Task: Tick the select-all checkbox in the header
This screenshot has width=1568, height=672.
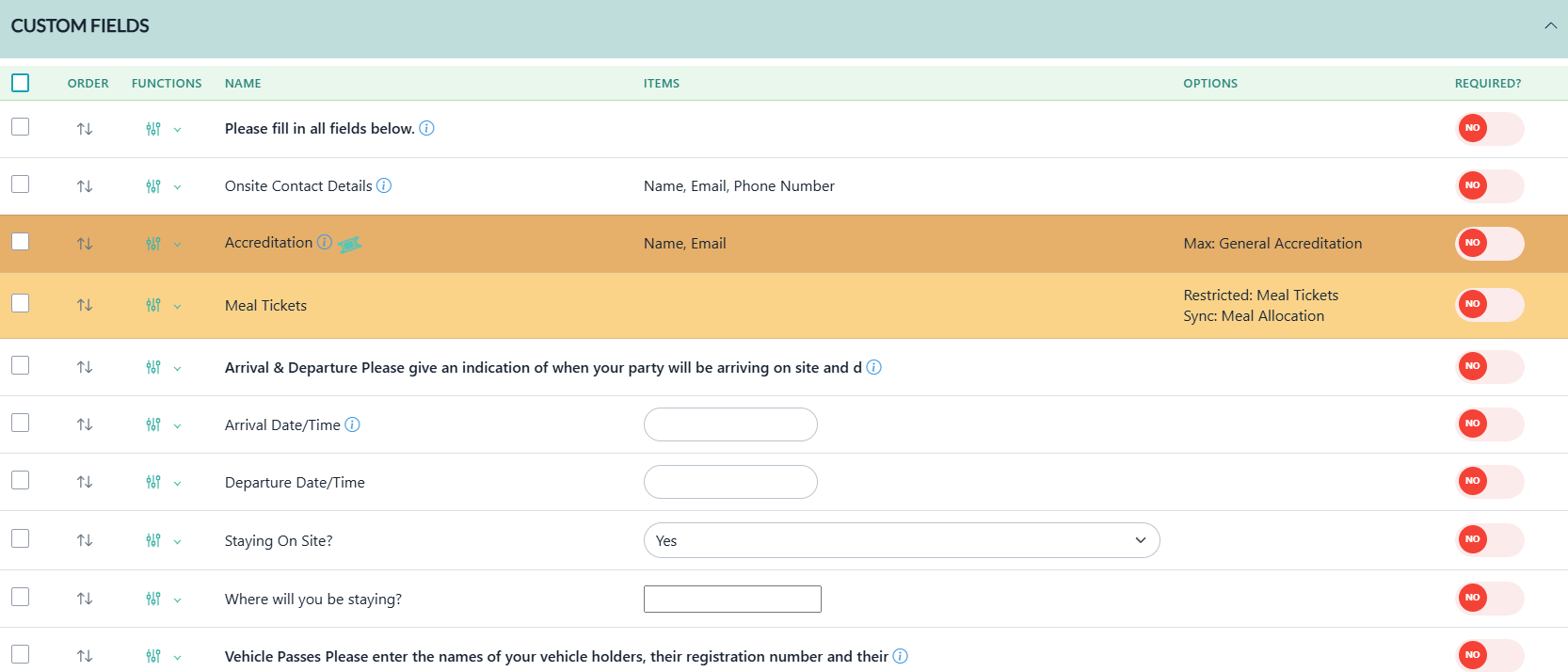Action: 21,83
